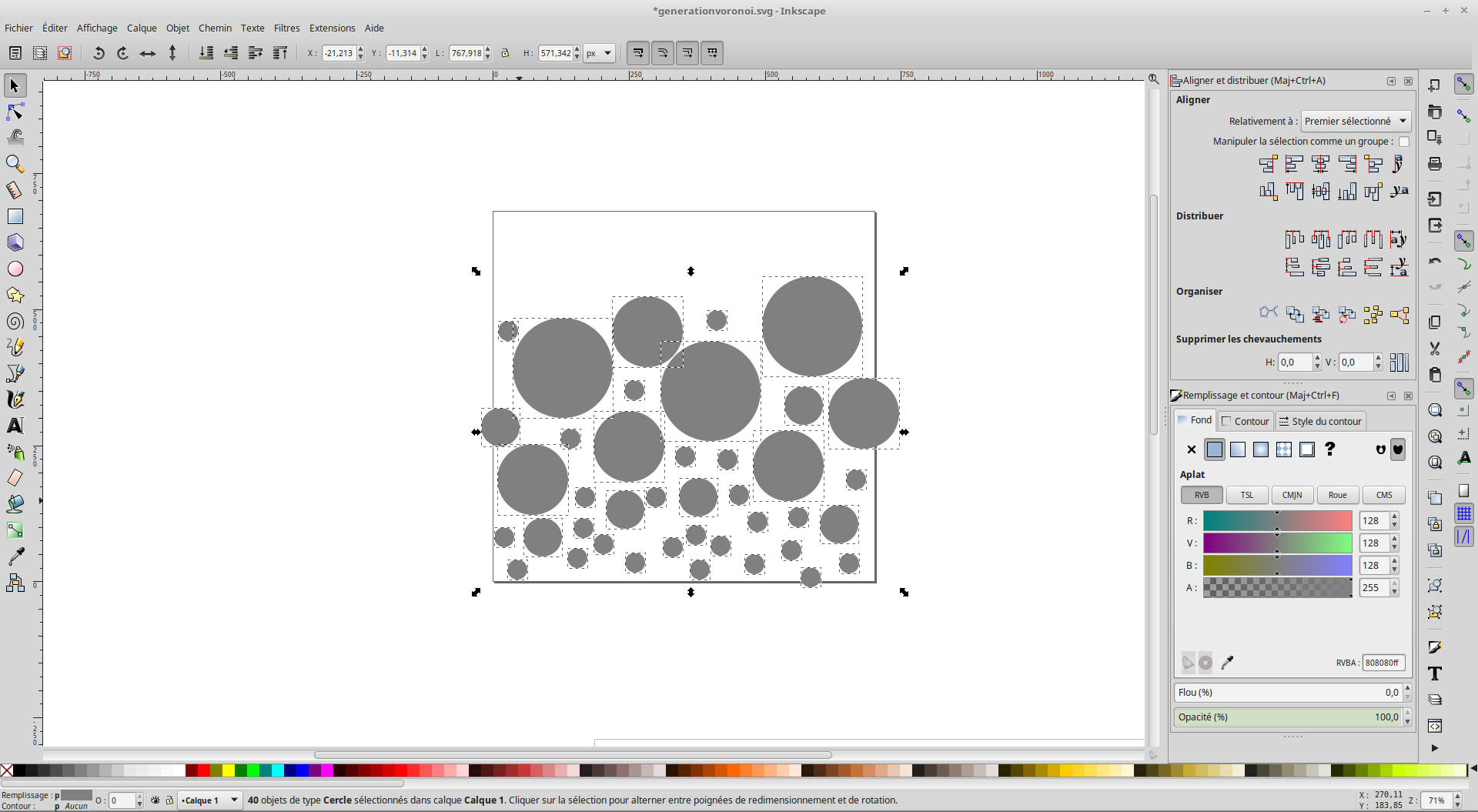Select linear gradient fill option
Screen dimensions: 1478x812
(1238, 449)
